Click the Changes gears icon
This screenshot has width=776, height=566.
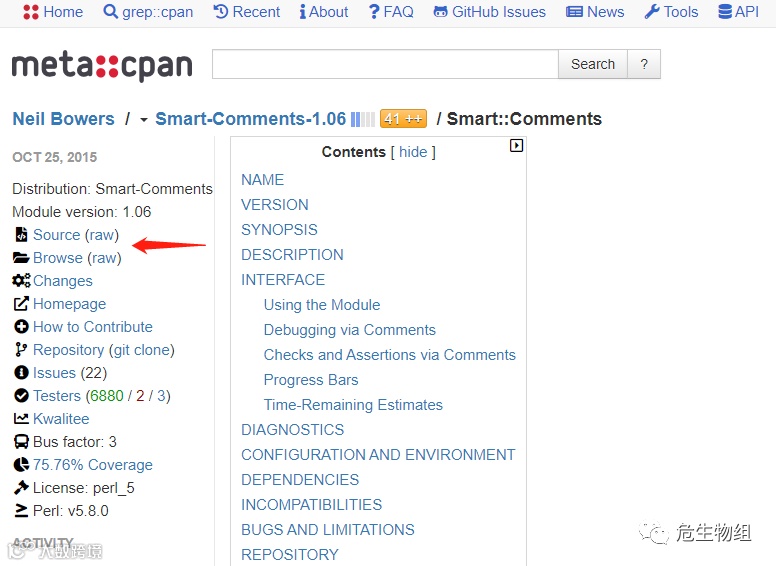[21, 281]
